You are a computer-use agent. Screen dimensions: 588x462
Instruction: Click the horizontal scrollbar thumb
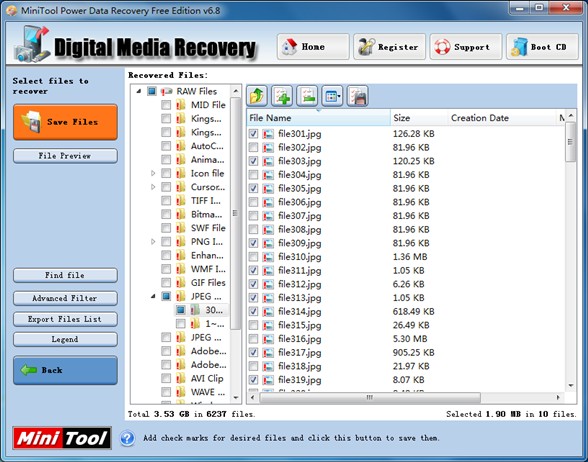[370, 398]
